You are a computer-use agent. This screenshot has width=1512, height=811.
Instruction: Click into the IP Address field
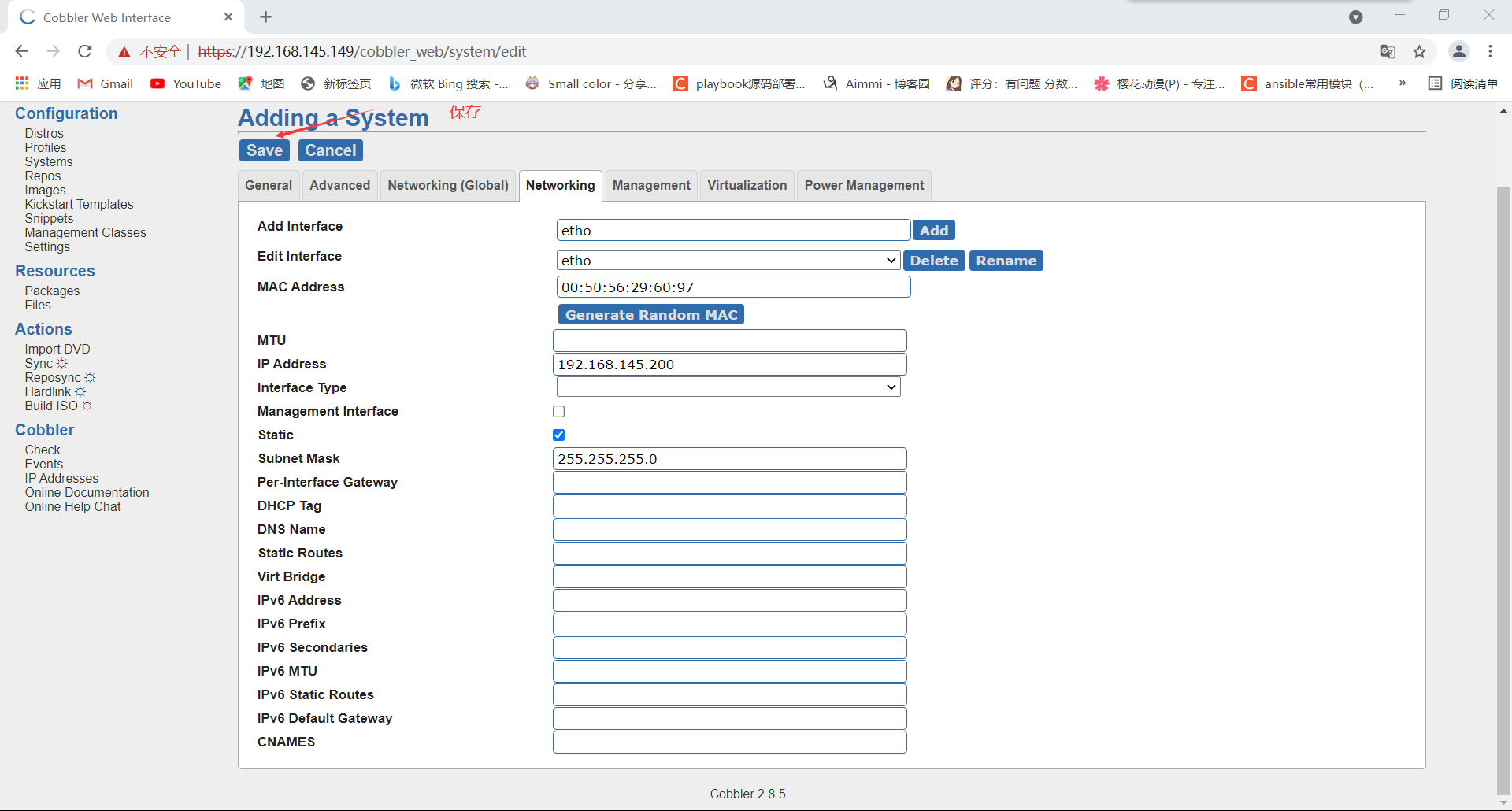(x=730, y=365)
